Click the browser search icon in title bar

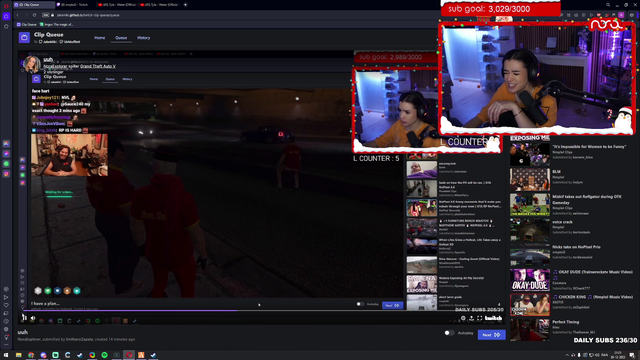click(608, 5)
